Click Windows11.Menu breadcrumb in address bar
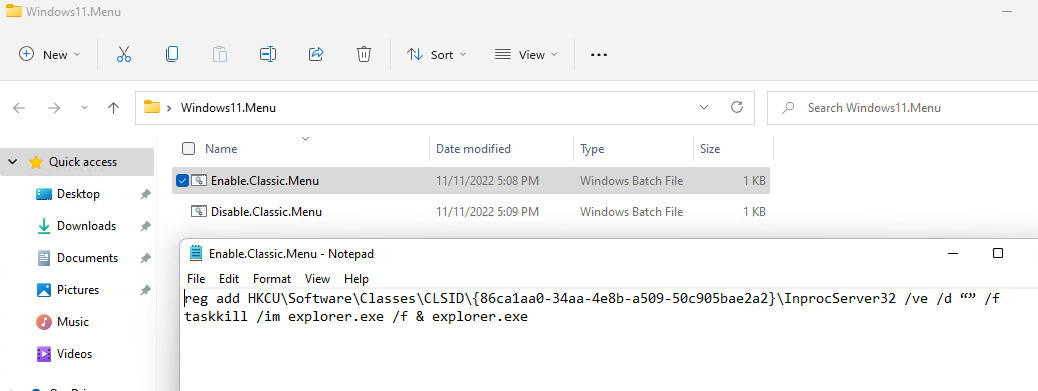Image resolution: width=1038 pixels, height=391 pixels. (x=228, y=107)
